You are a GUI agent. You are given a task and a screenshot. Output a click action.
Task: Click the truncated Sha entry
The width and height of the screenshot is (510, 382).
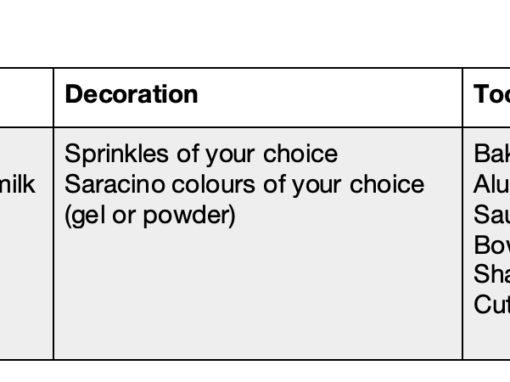point(492,274)
